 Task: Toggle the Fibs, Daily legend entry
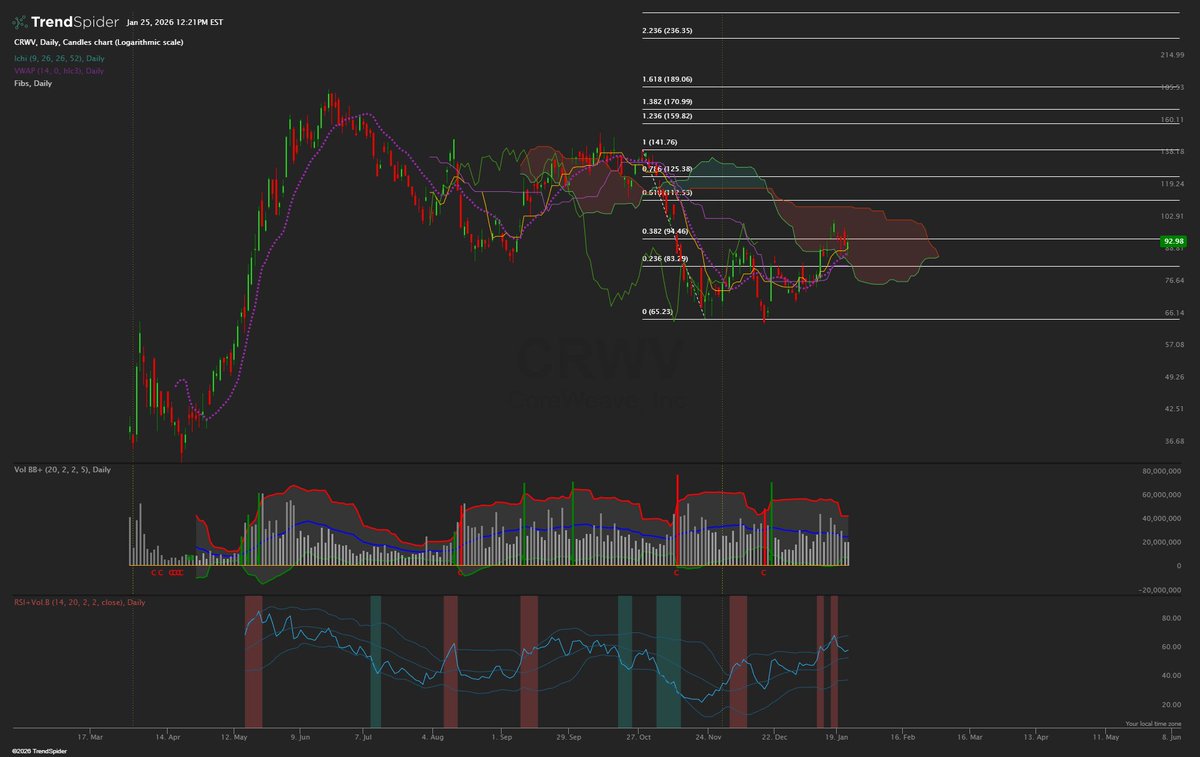pos(31,83)
